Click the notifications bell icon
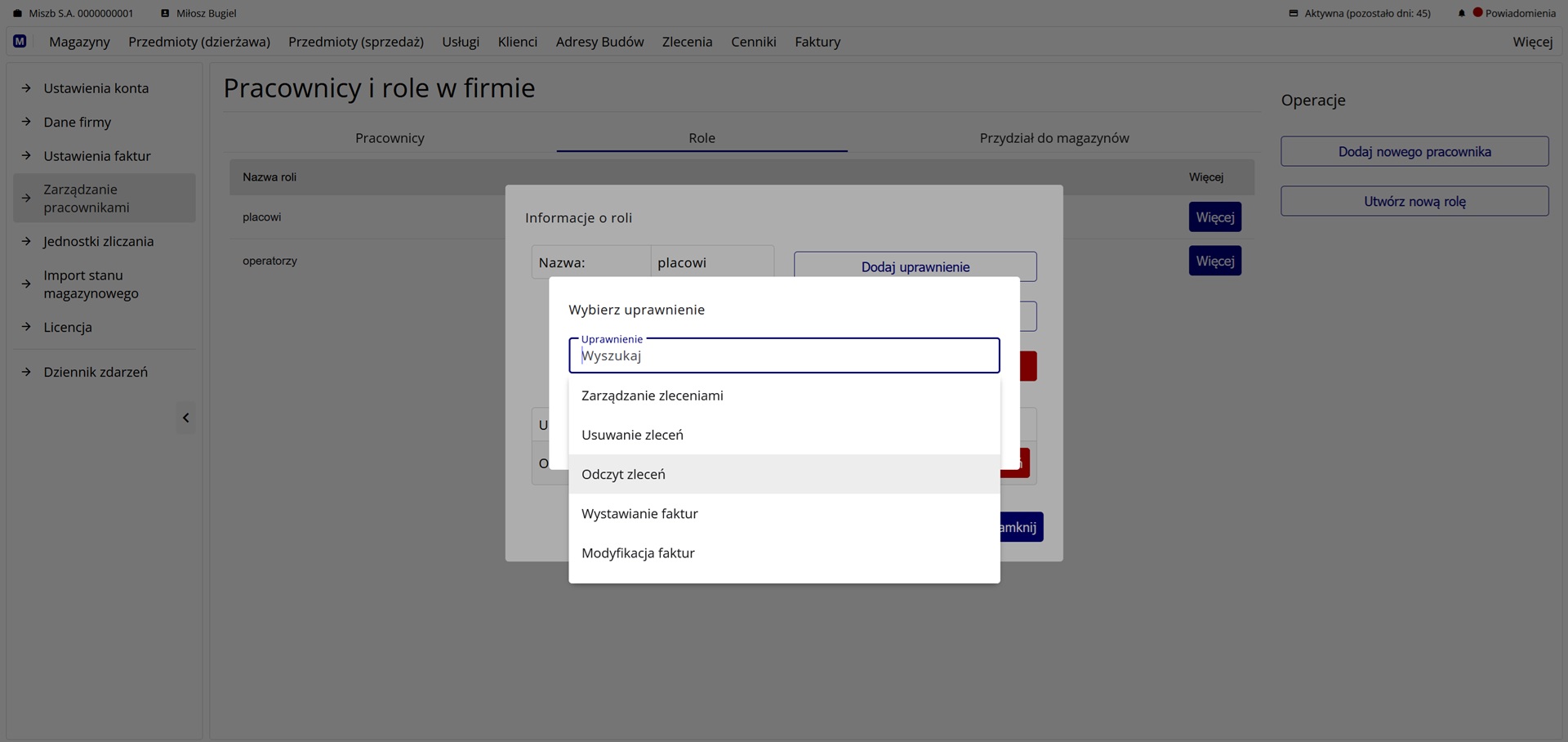 click(x=1461, y=13)
